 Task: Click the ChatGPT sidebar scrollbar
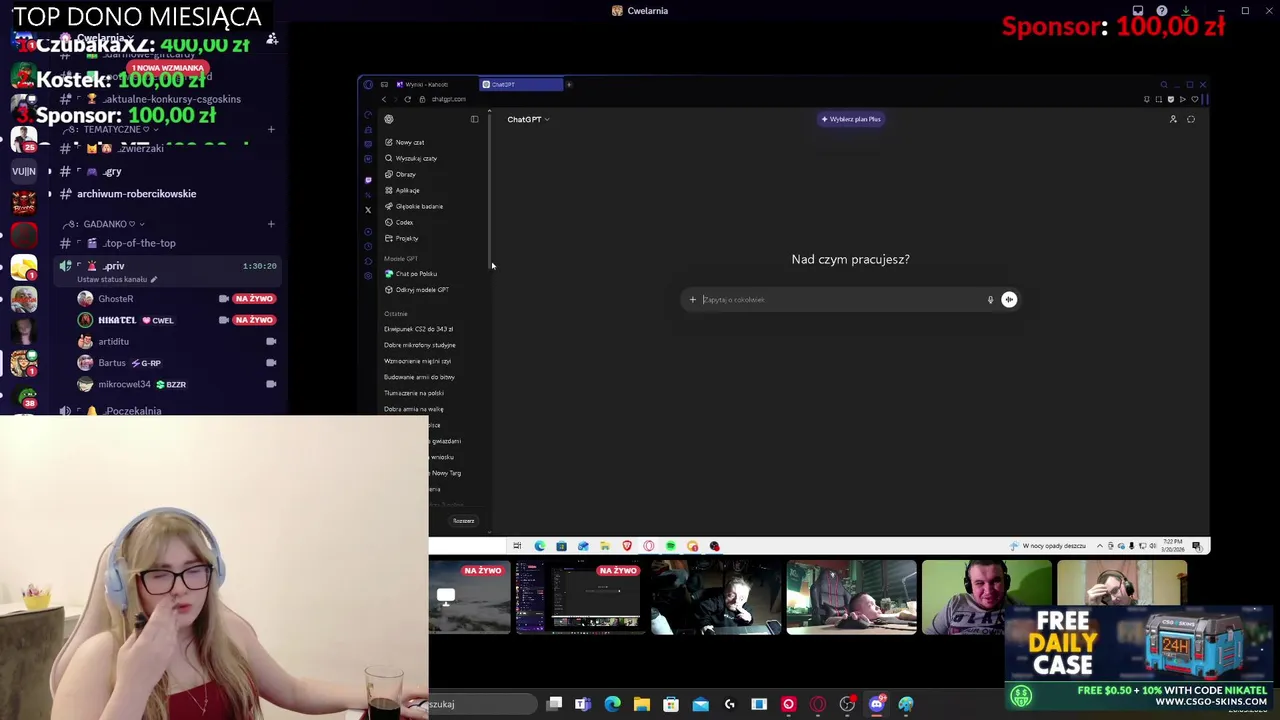(490, 190)
